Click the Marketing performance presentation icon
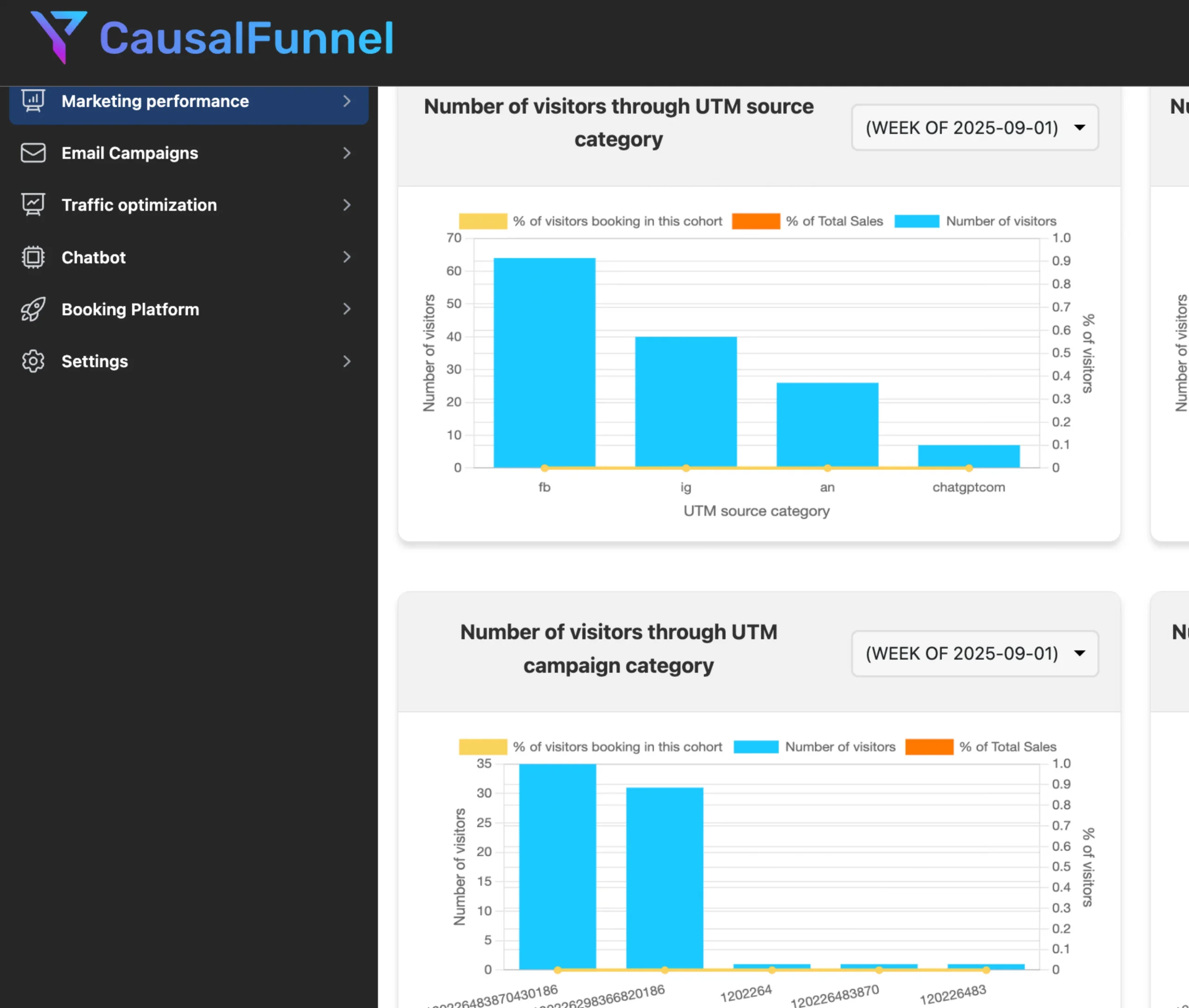 click(33, 101)
